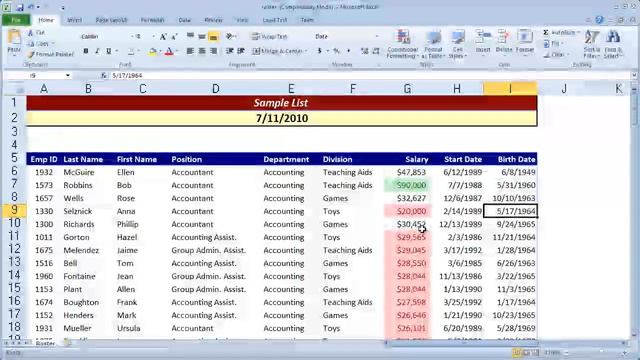The height and width of the screenshot is (360, 640).
Task: Switch to the Formulas tab
Action: pyautogui.click(x=152, y=20)
